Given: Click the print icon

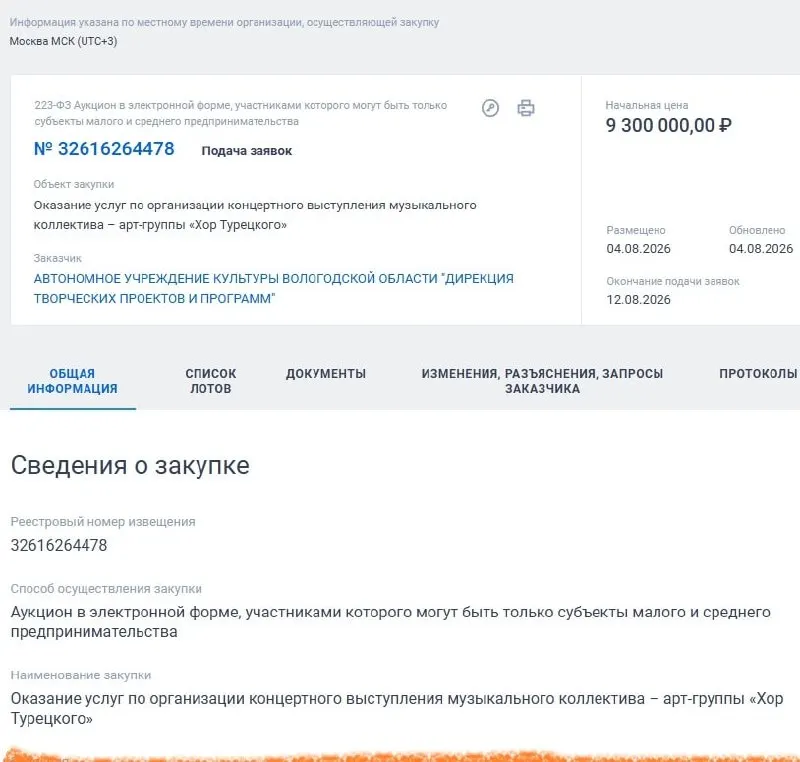Looking at the screenshot, I should point(526,108).
